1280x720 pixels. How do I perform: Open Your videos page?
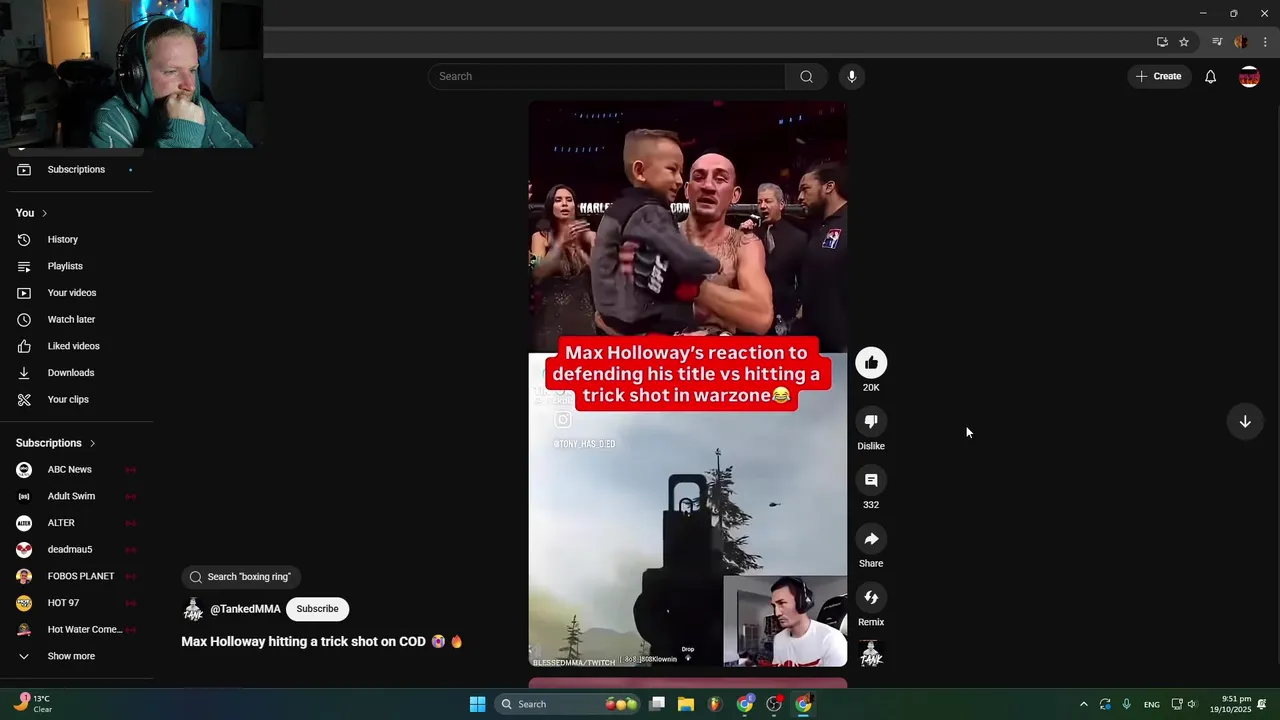[76, 293]
